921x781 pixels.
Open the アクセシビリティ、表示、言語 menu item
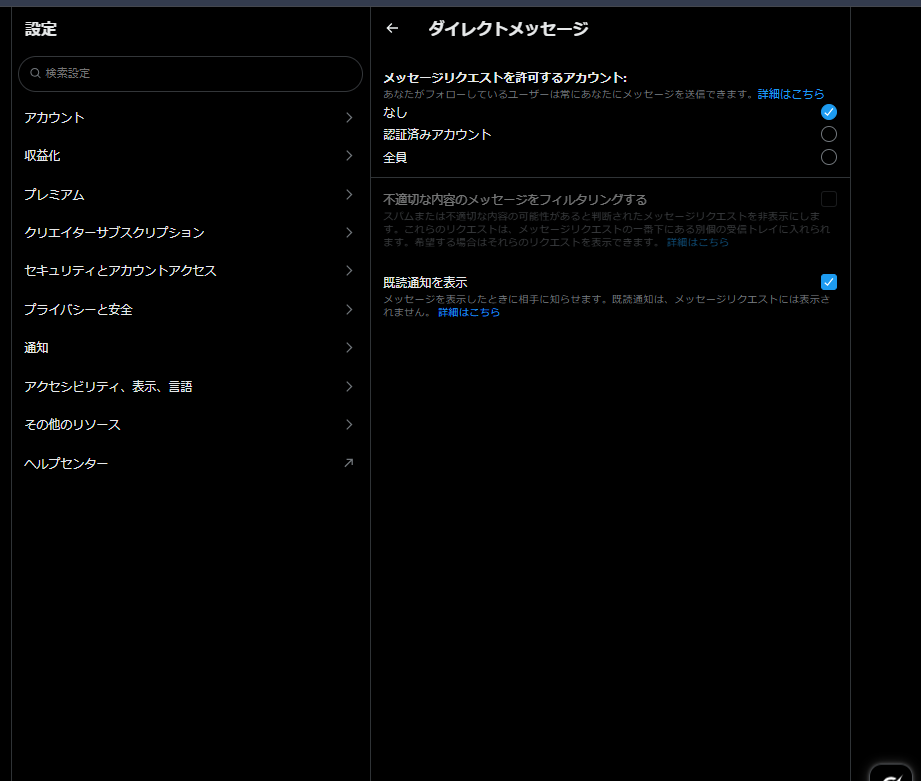coord(190,386)
